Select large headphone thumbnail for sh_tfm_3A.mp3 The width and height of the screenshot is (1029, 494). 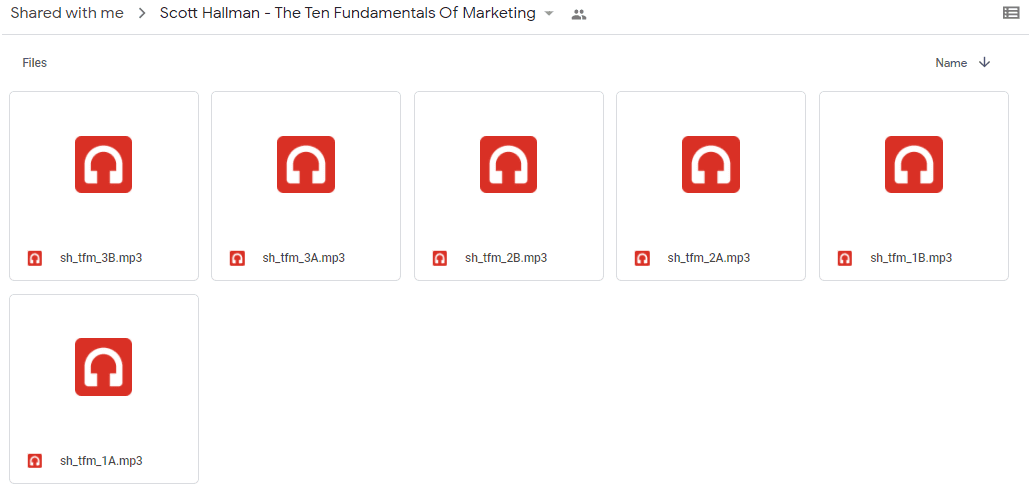pyautogui.click(x=306, y=165)
